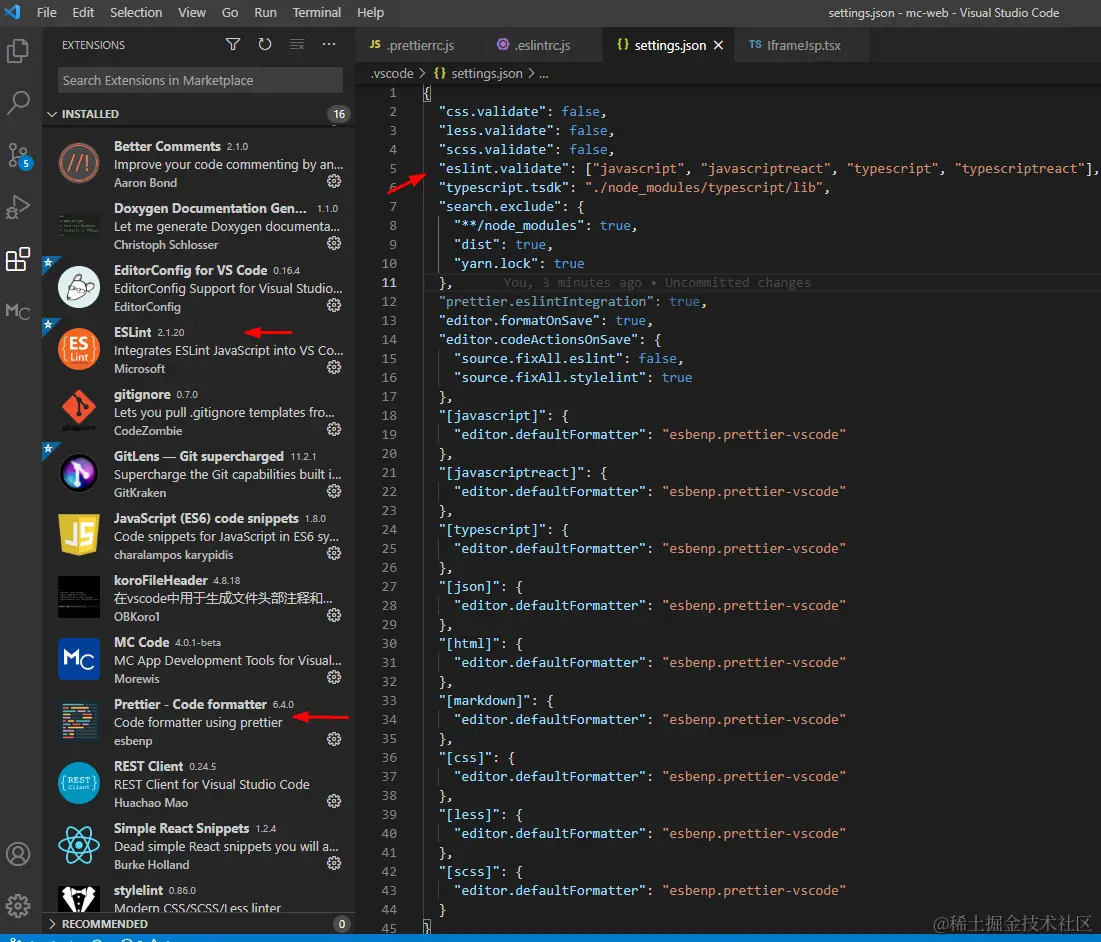Open Search view in activity bar
1101x942 pixels.
coord(18,102)
